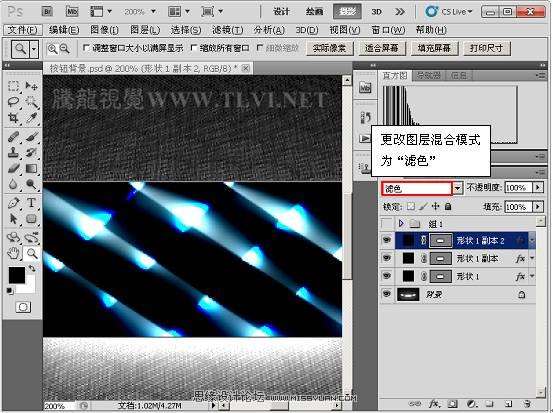Click the Zoom Out icon in options bar
The image size is (553, 413).
65,49
